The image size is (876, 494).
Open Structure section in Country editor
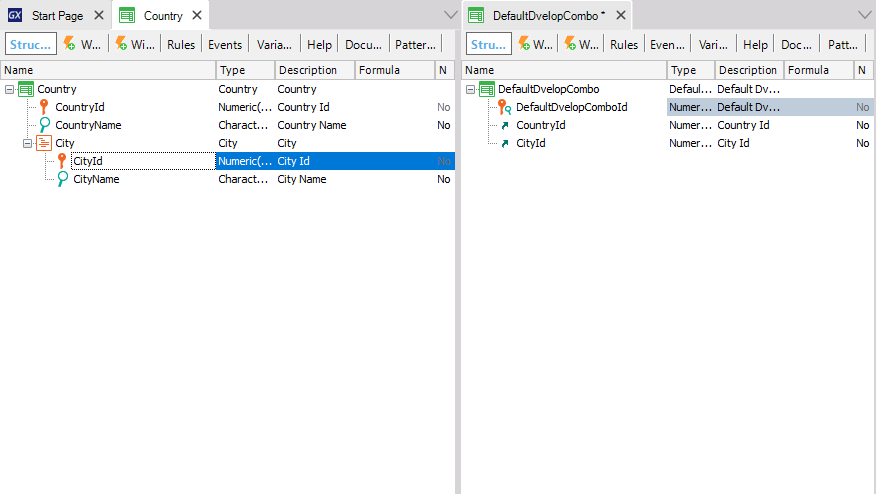(x=31, y=44)
